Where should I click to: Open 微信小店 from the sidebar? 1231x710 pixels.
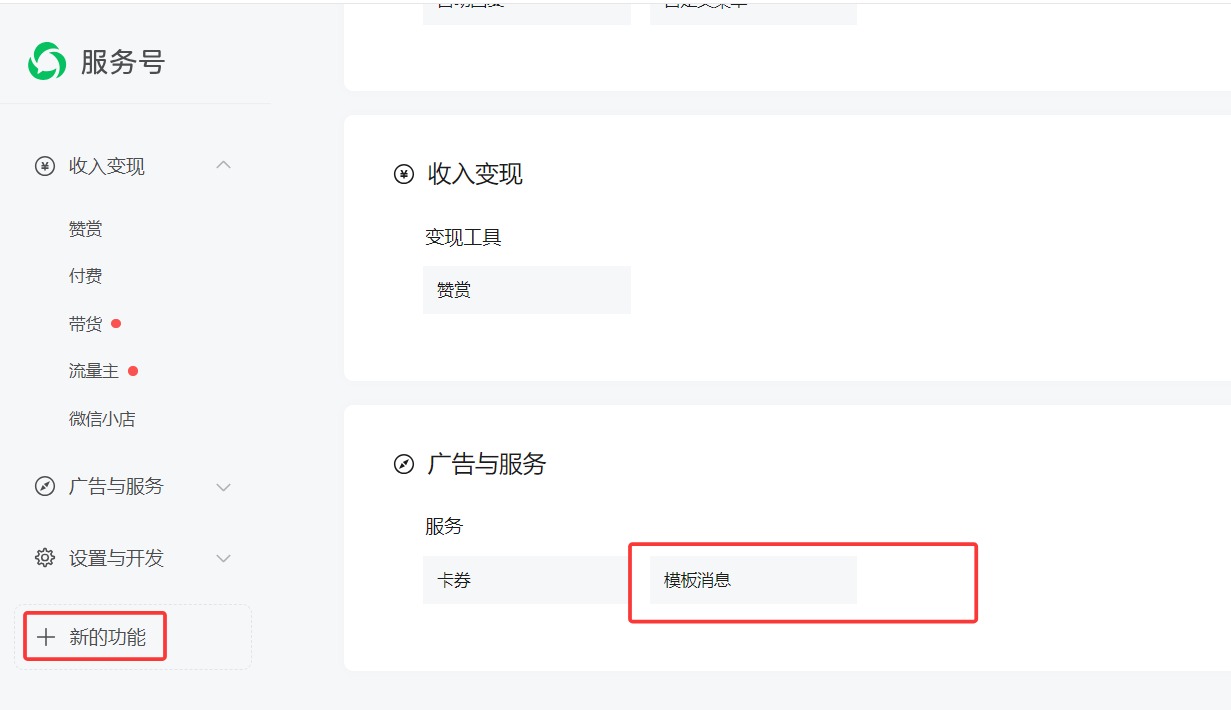click(x=101, y=419)
